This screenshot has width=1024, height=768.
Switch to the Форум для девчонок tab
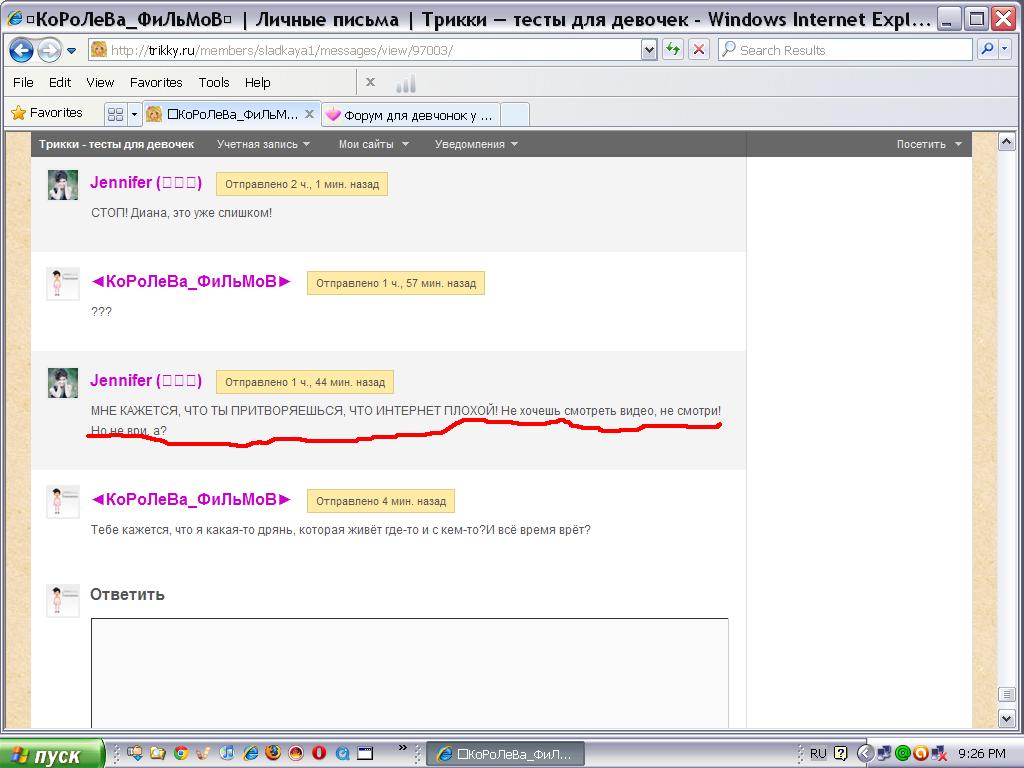[x=411, y=115]
